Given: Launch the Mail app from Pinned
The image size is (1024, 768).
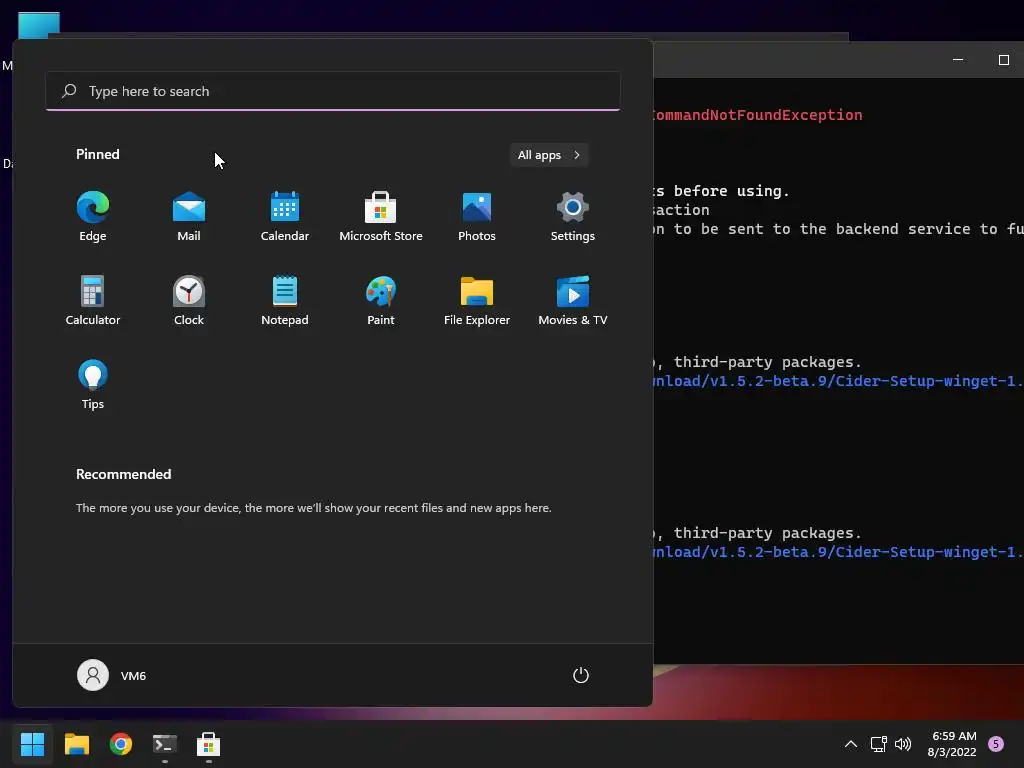Looking at the screenshot, I should 189,217.
